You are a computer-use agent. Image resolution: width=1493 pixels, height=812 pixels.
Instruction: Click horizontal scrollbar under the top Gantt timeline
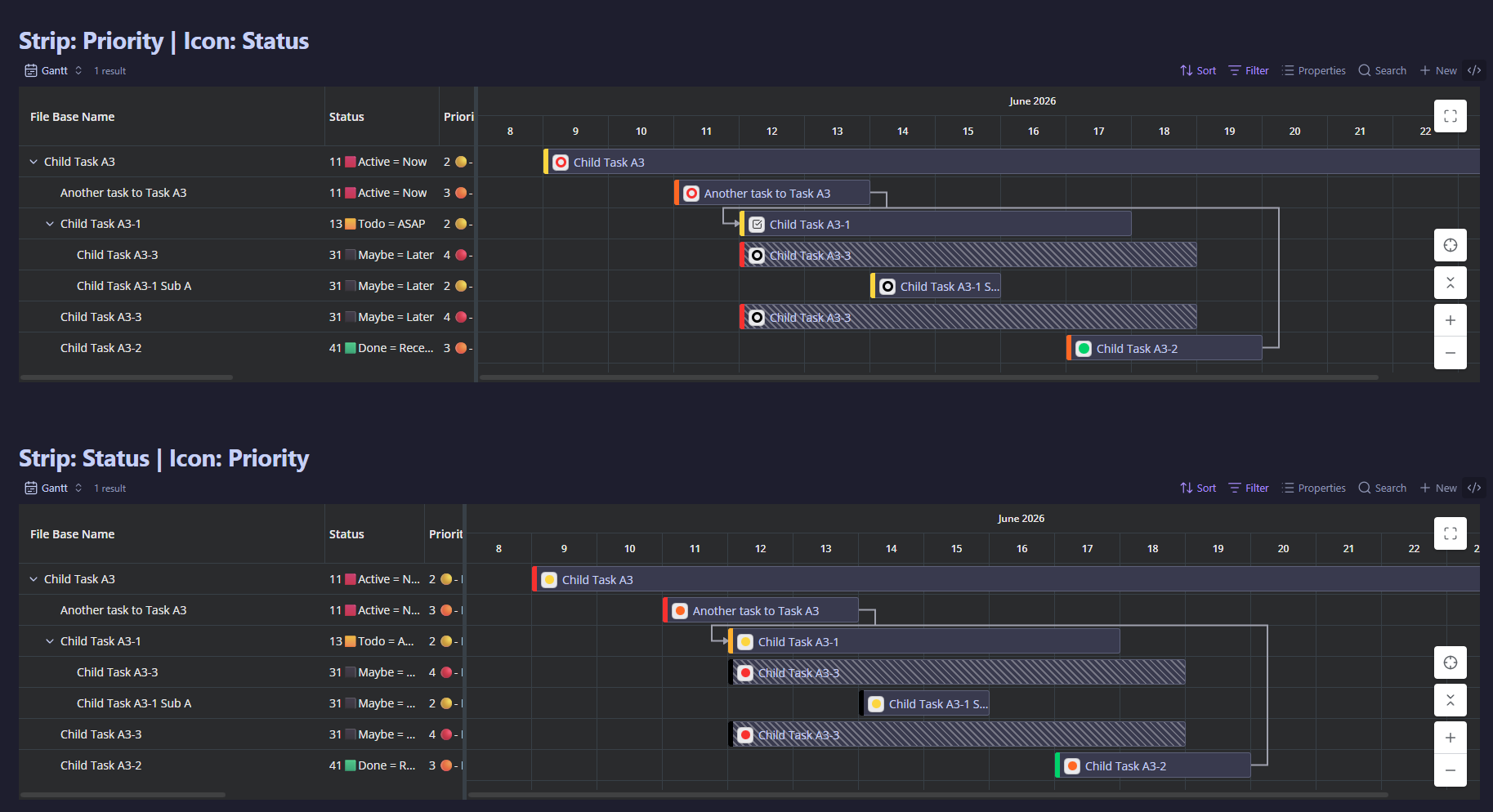(x=929, y=377)
